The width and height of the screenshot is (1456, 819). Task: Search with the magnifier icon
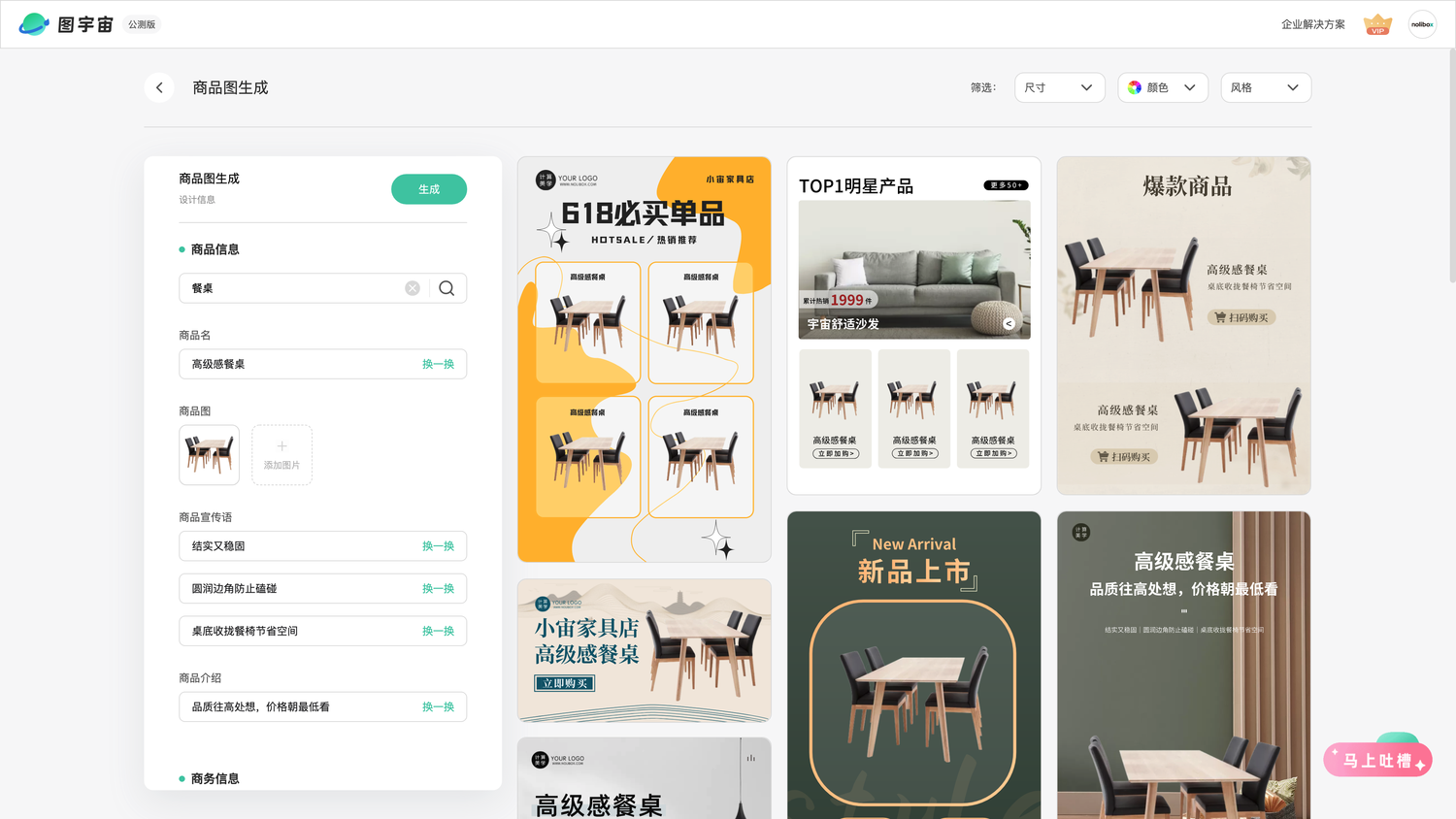pos(447,288)
